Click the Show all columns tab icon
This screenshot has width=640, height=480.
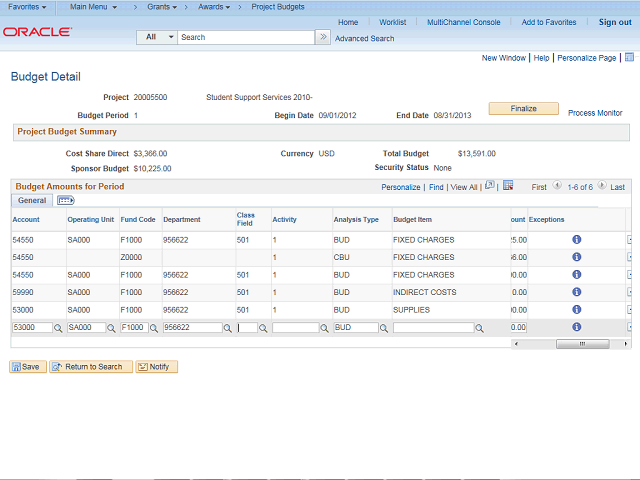(66, 201)
